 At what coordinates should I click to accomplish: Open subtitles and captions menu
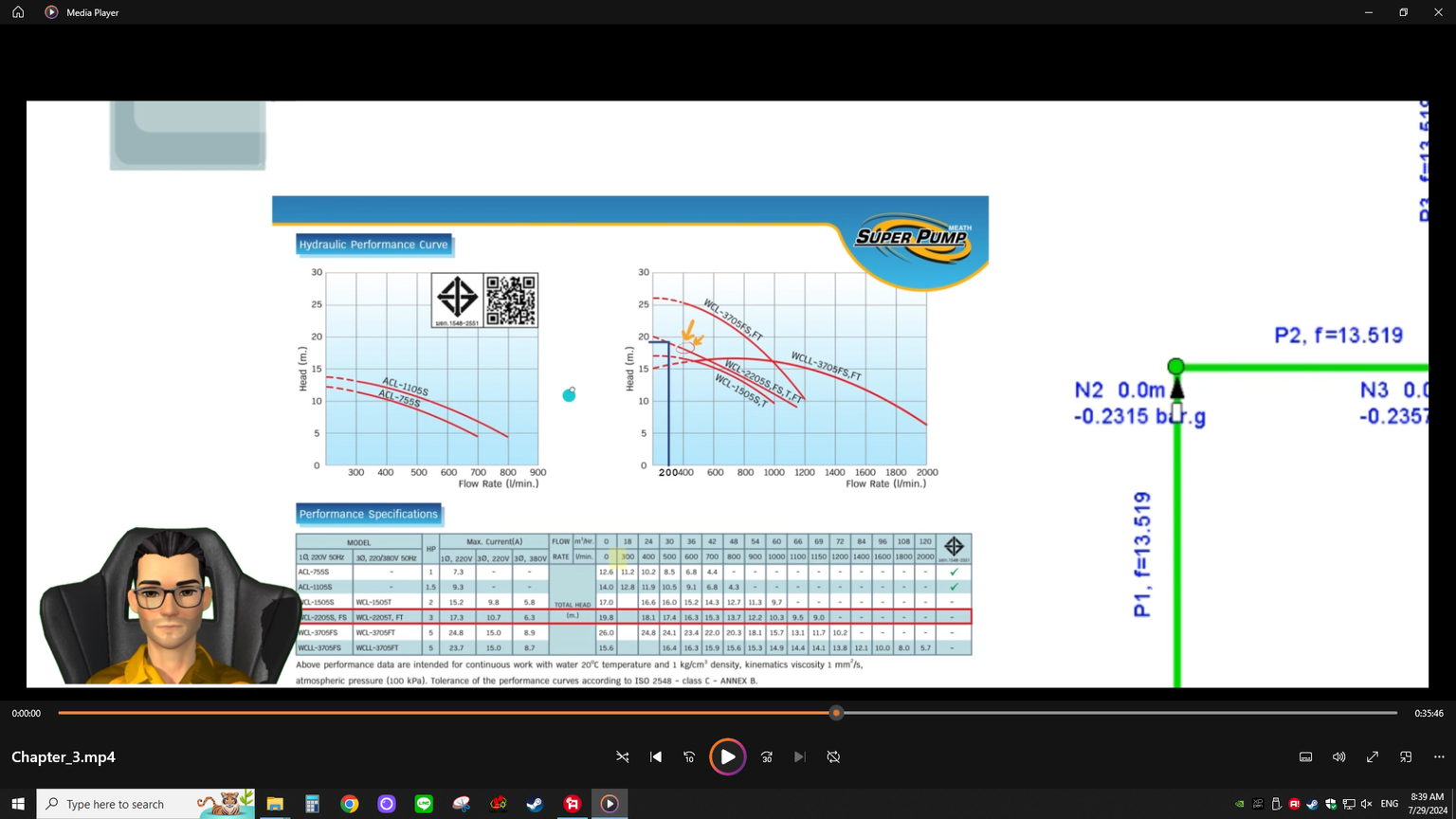pos(1305,757)
